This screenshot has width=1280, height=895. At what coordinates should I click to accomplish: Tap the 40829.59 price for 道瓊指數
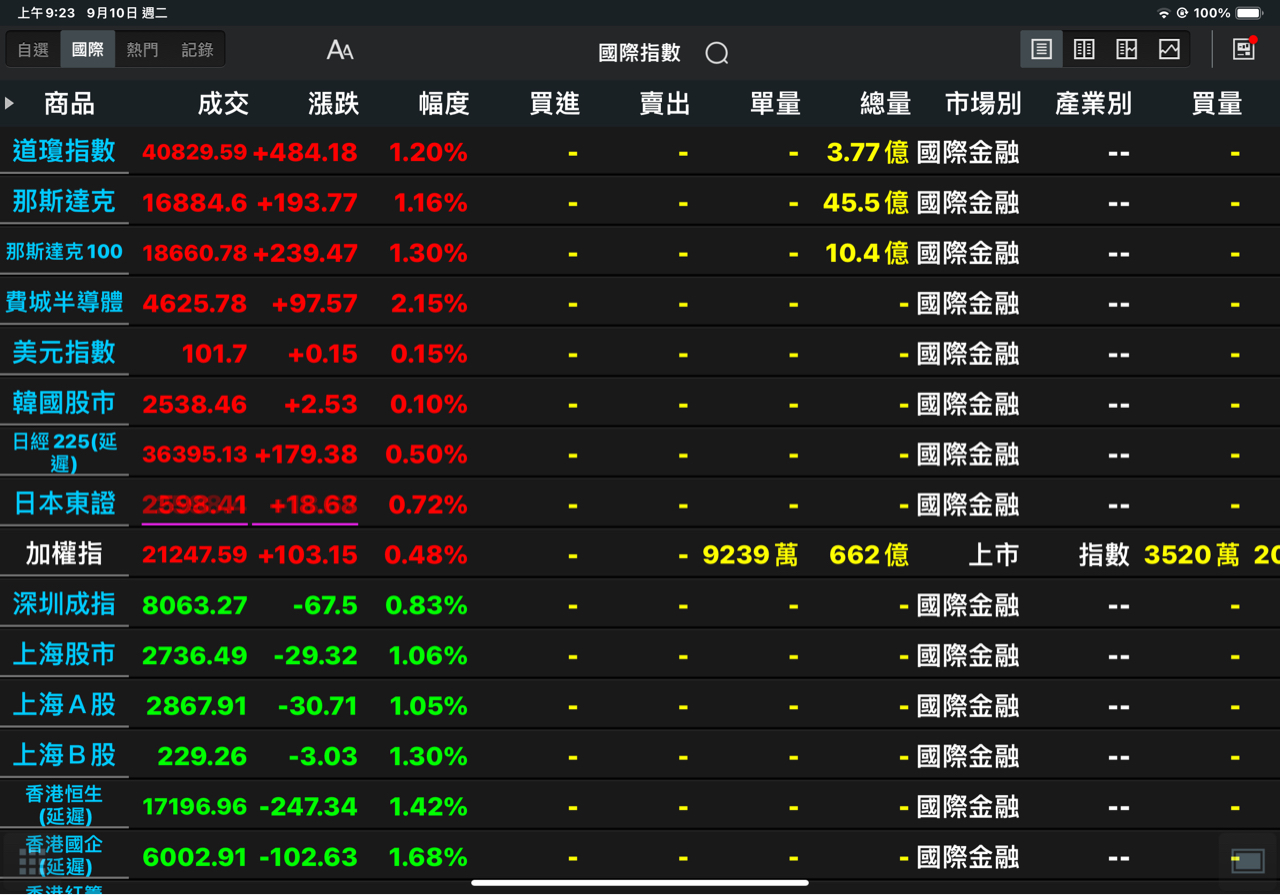click(x=195, y=153)
